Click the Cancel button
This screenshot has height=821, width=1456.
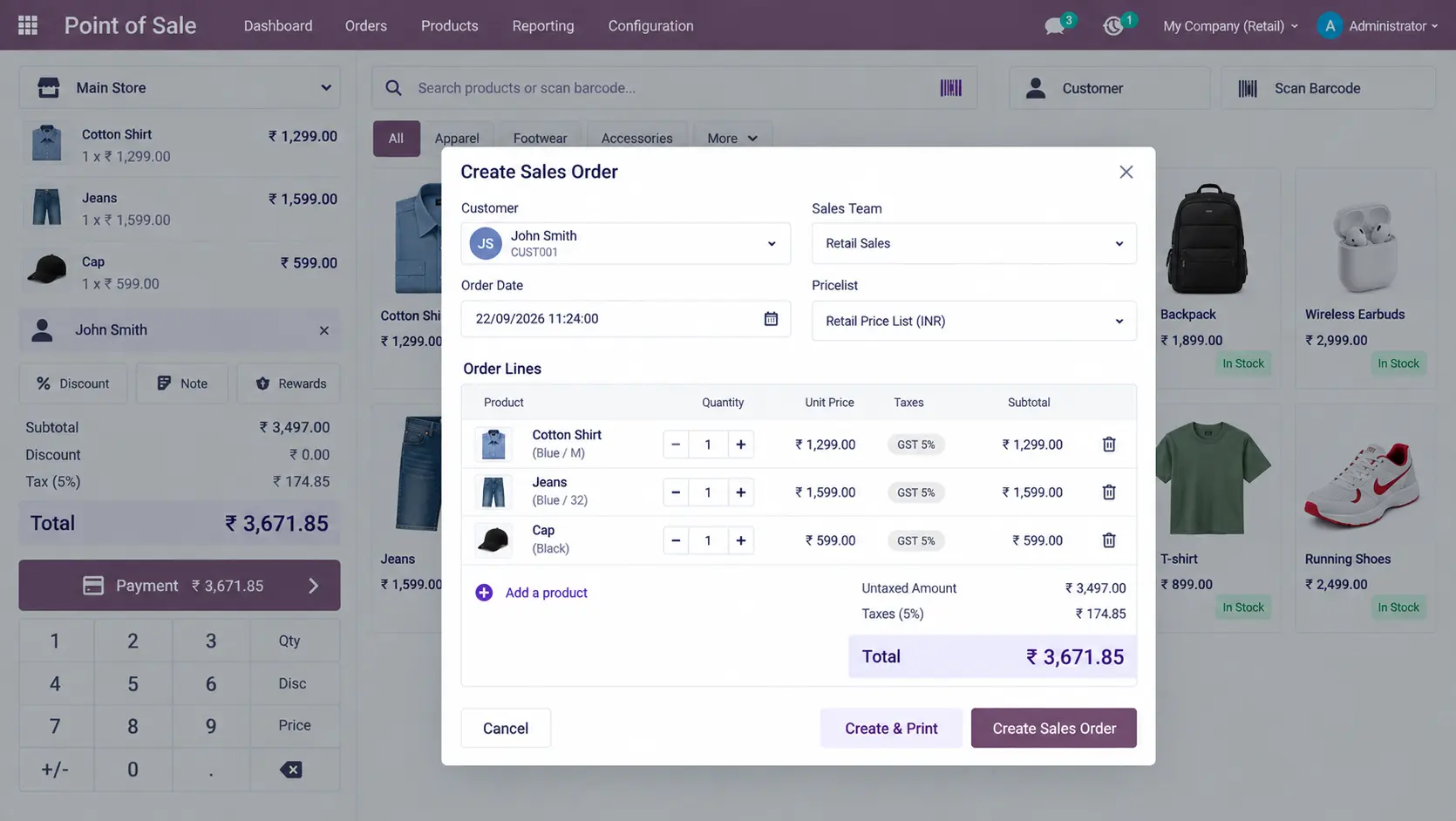click(x=506, y=728)
